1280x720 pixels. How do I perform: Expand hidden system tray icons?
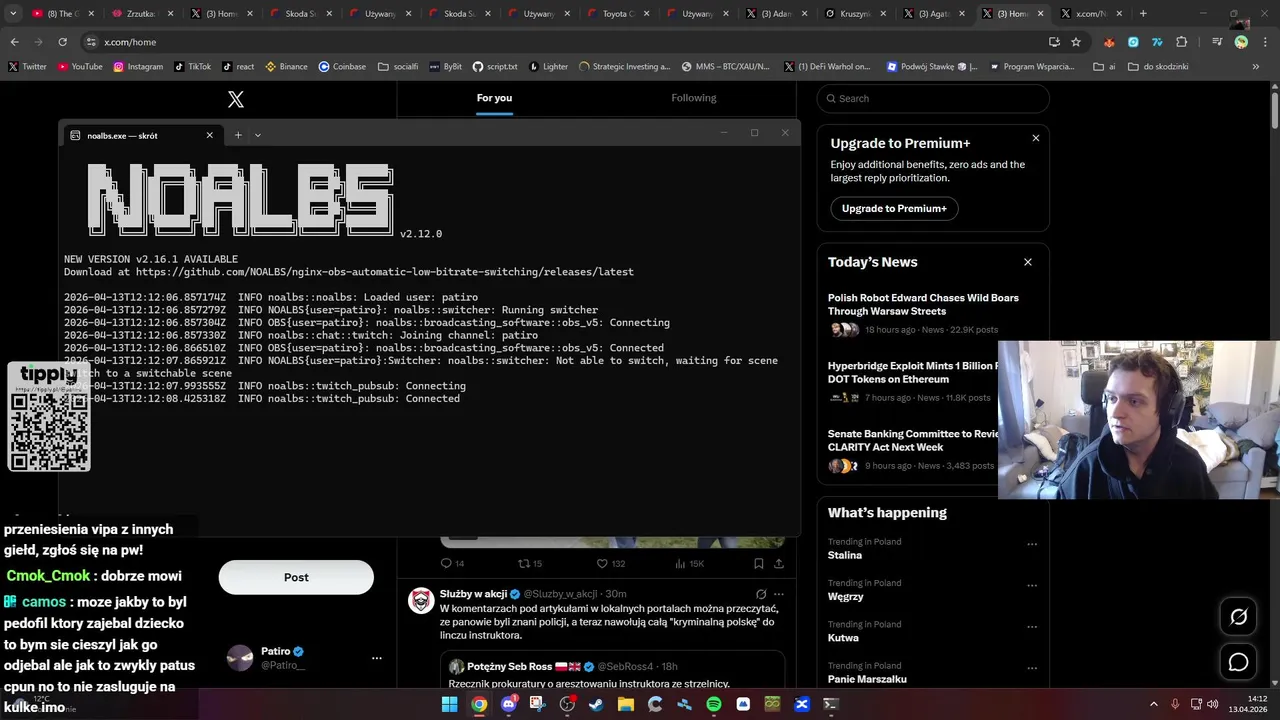[x=1154, y=704]
